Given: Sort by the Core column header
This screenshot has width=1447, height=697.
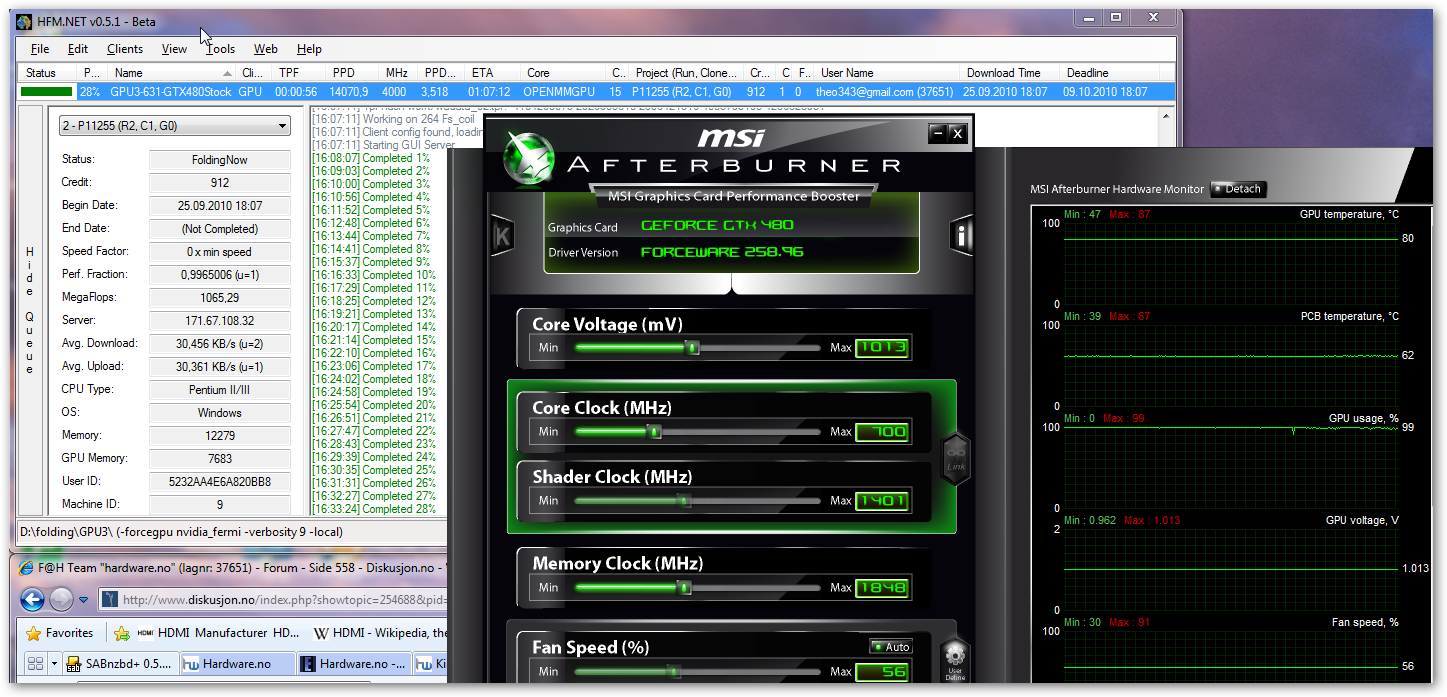Looking at the screenshot, I should click(x=564, y=73).
